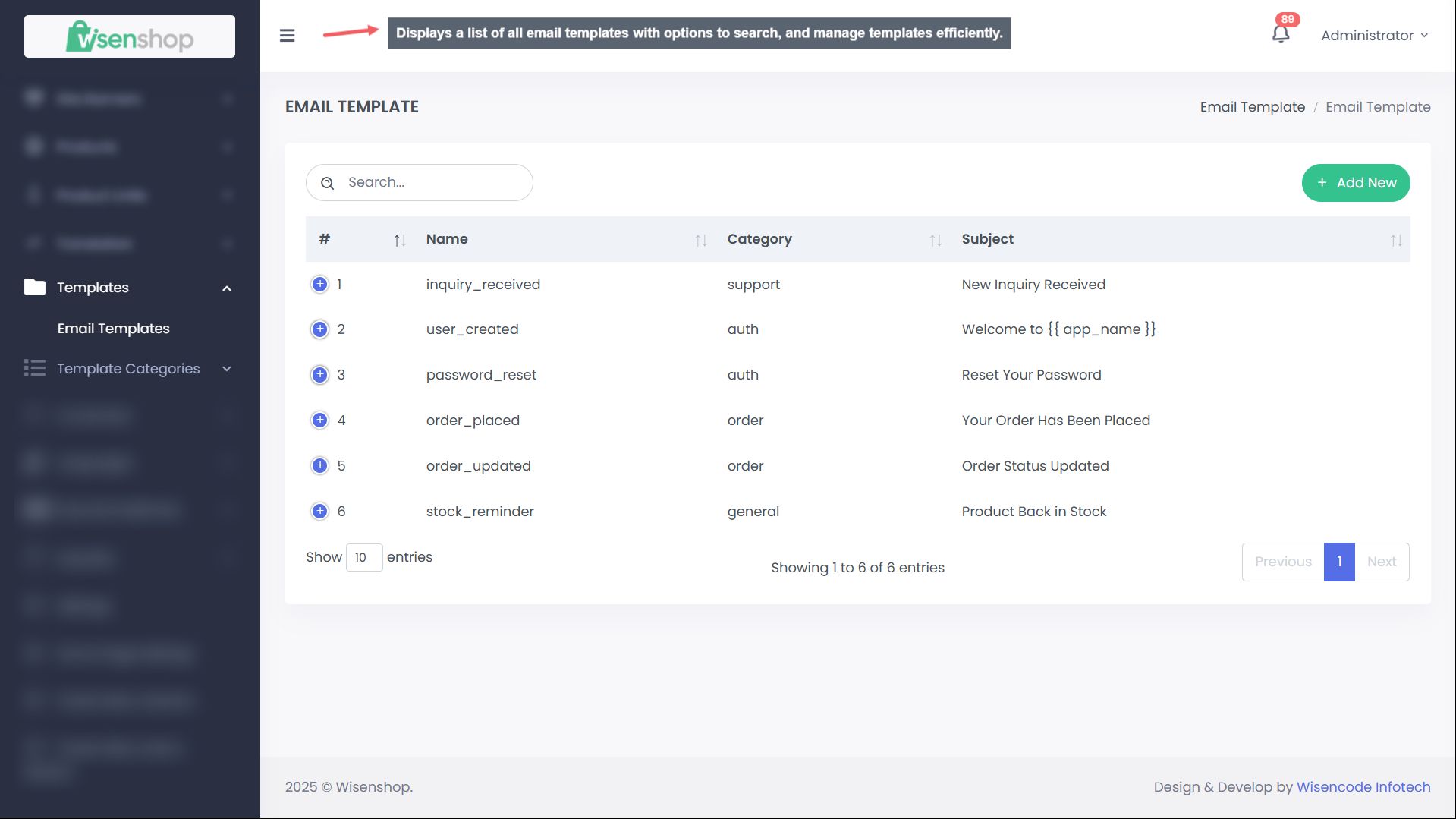Sort table by # column arrows

pyautogui.click(x=400, y=241)
